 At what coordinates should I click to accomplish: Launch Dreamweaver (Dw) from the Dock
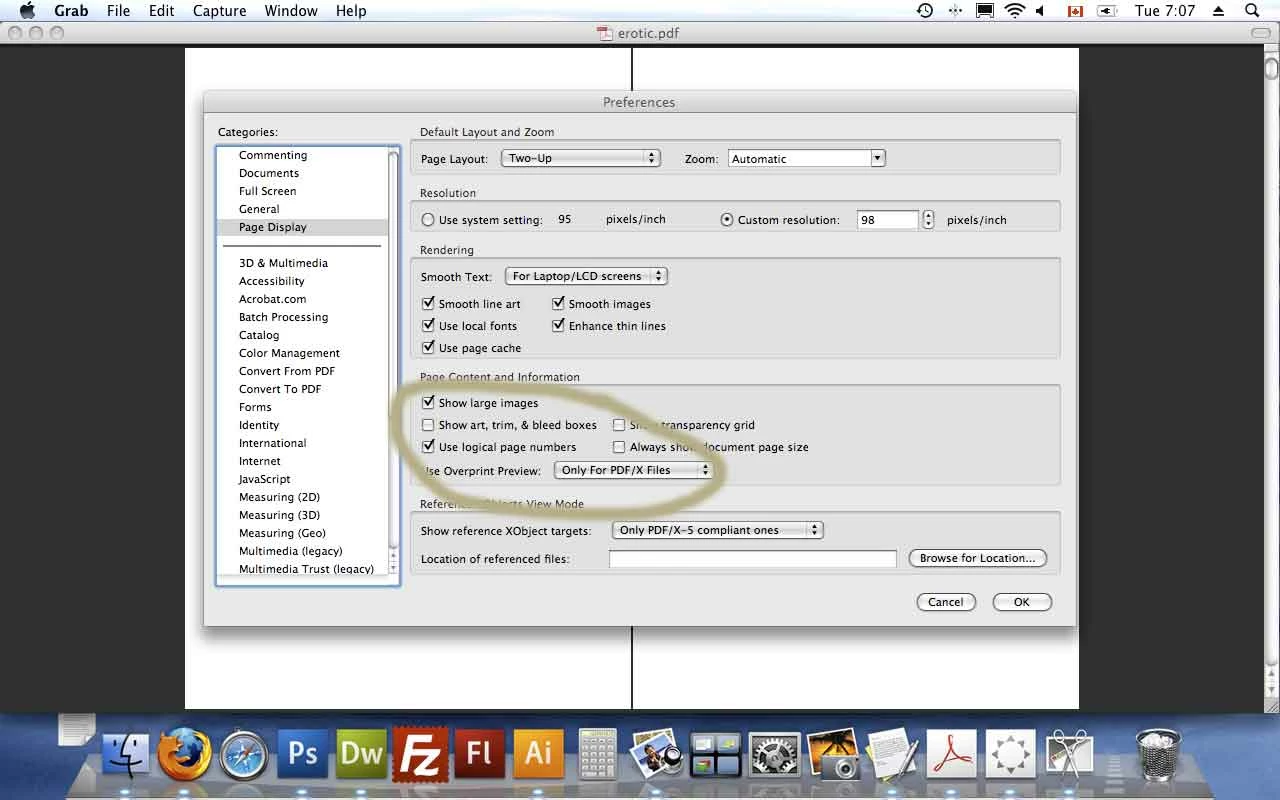pyautogui.click(x=361, y=753)
